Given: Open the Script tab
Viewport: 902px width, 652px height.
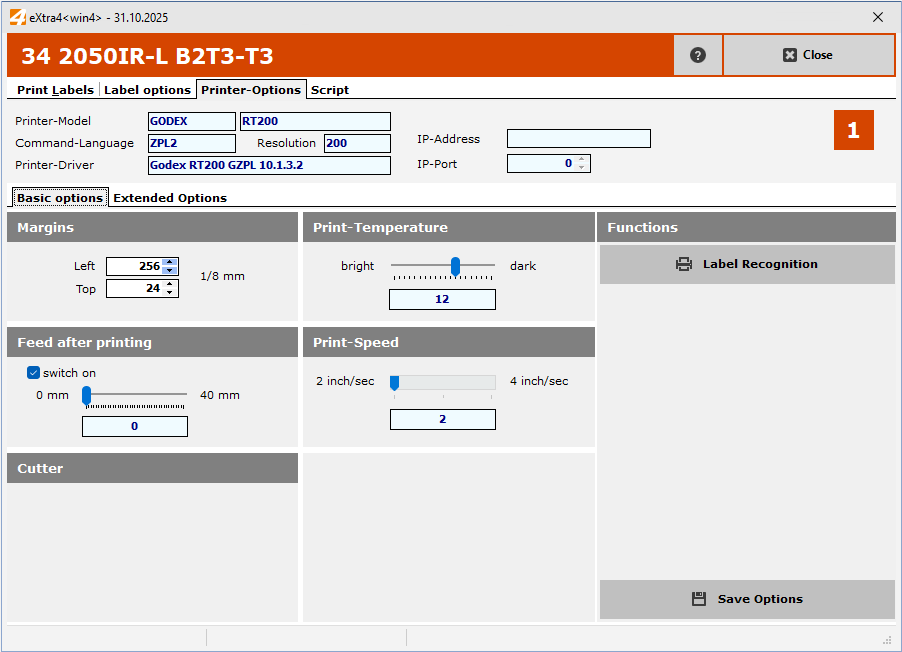Looking at the screenshot, I should coord(330,90).
